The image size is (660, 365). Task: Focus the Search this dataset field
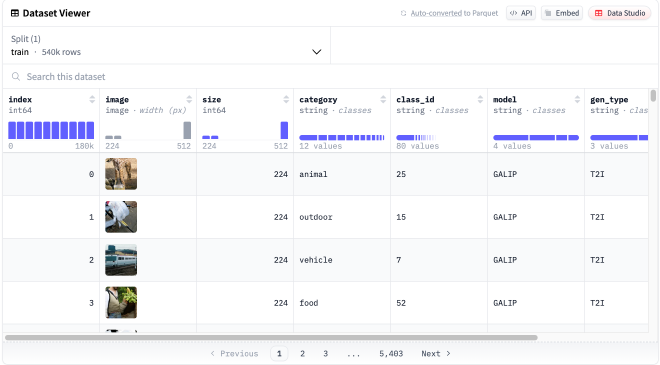330,77
